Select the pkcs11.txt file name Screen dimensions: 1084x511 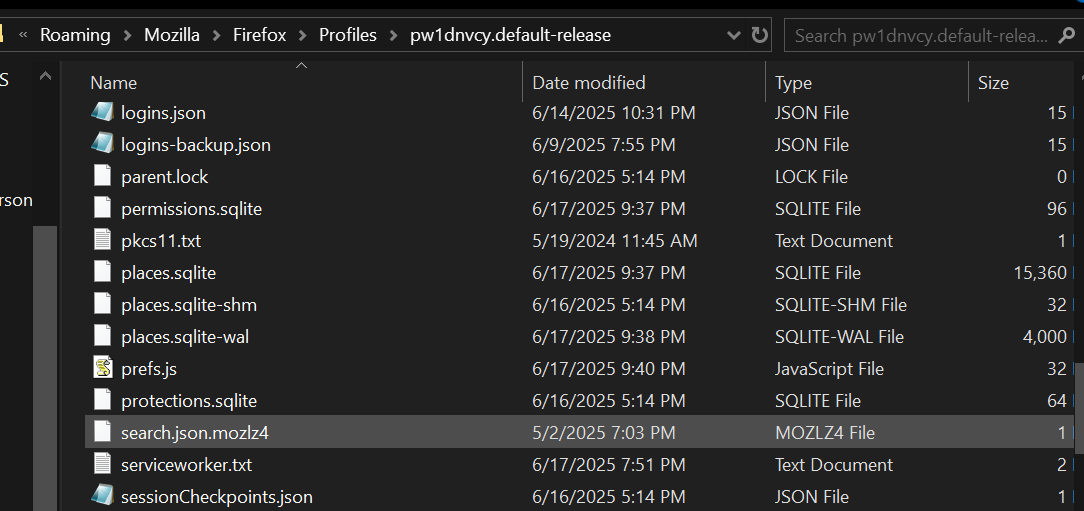point(161,241)
